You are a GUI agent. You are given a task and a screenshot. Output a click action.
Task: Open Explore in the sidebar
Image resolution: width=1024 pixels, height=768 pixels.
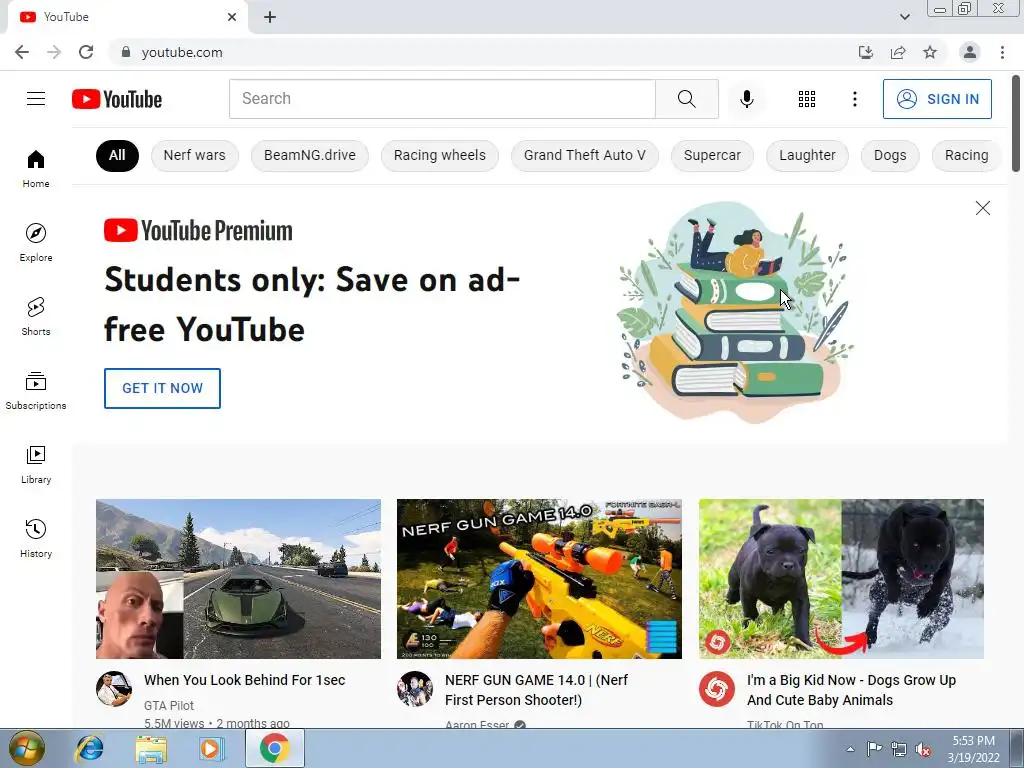click(36, 242)
